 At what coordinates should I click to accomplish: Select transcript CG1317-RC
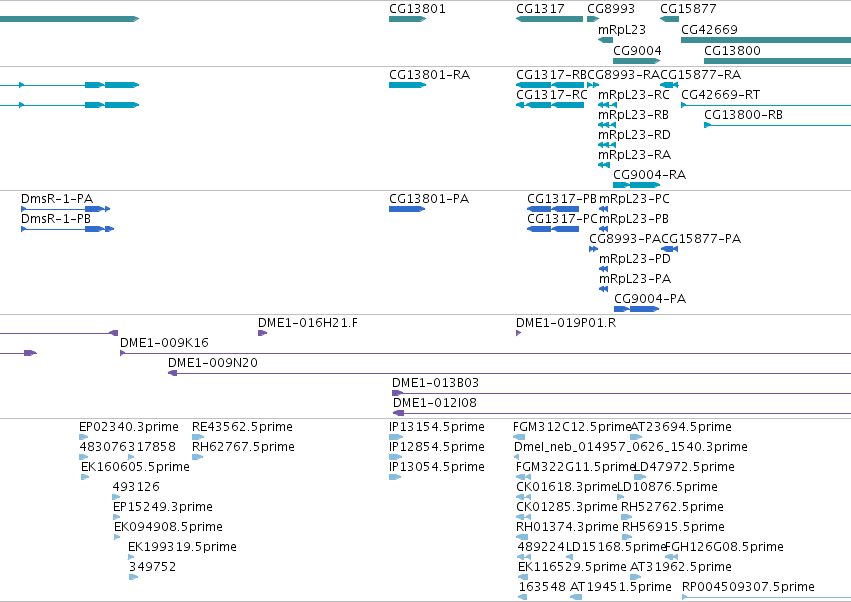click(550, 105)
